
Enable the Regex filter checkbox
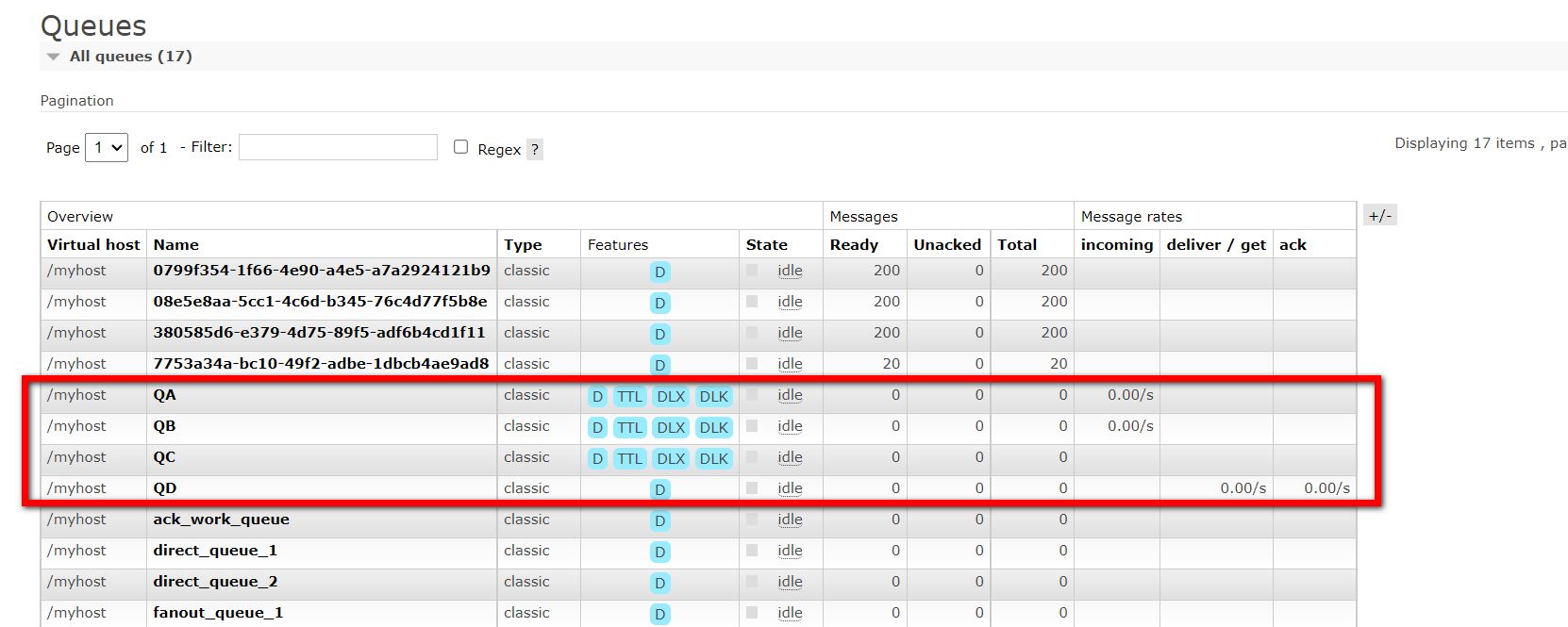click(461, 147)
